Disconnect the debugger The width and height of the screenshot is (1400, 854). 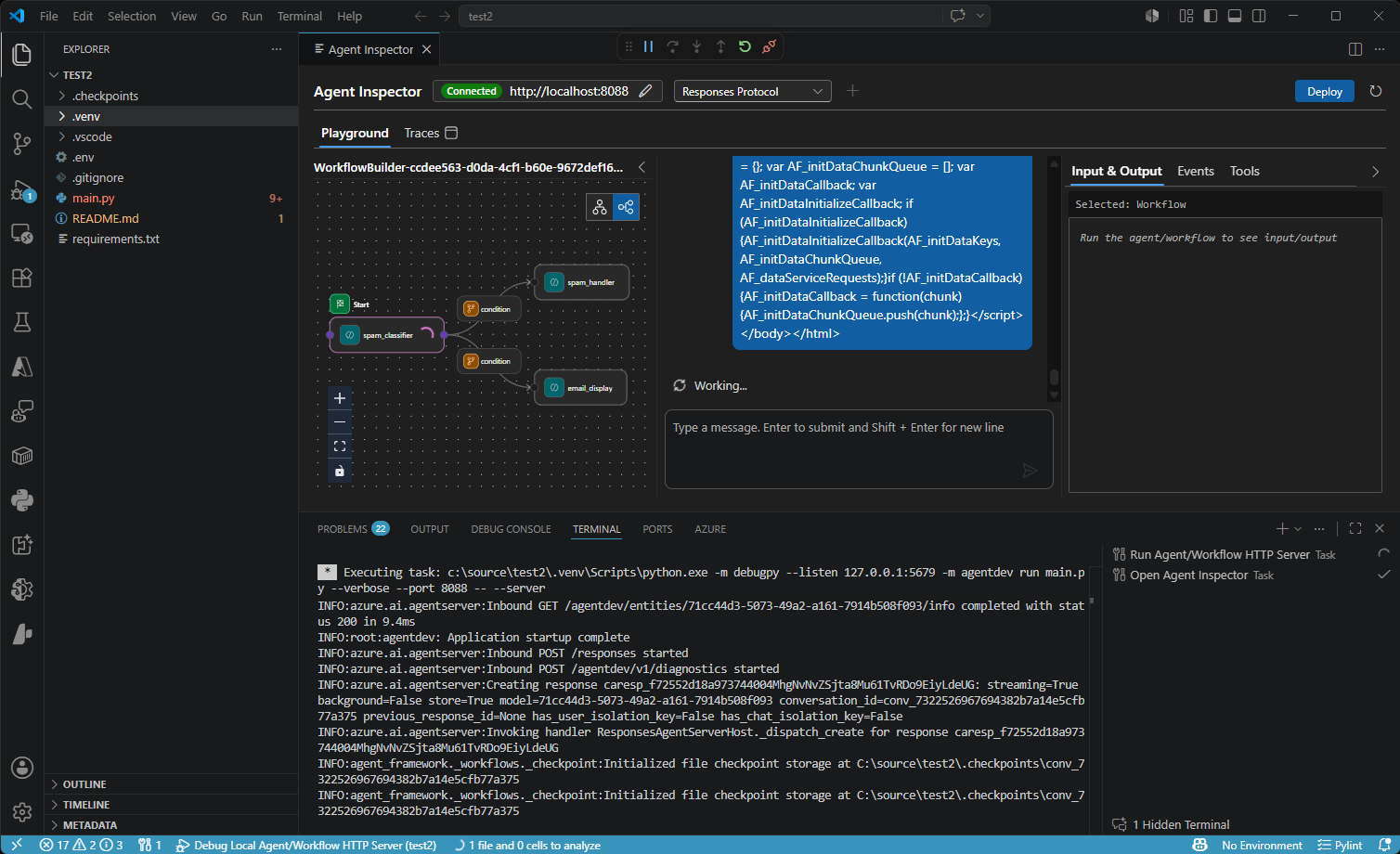[x=769, y=46]
